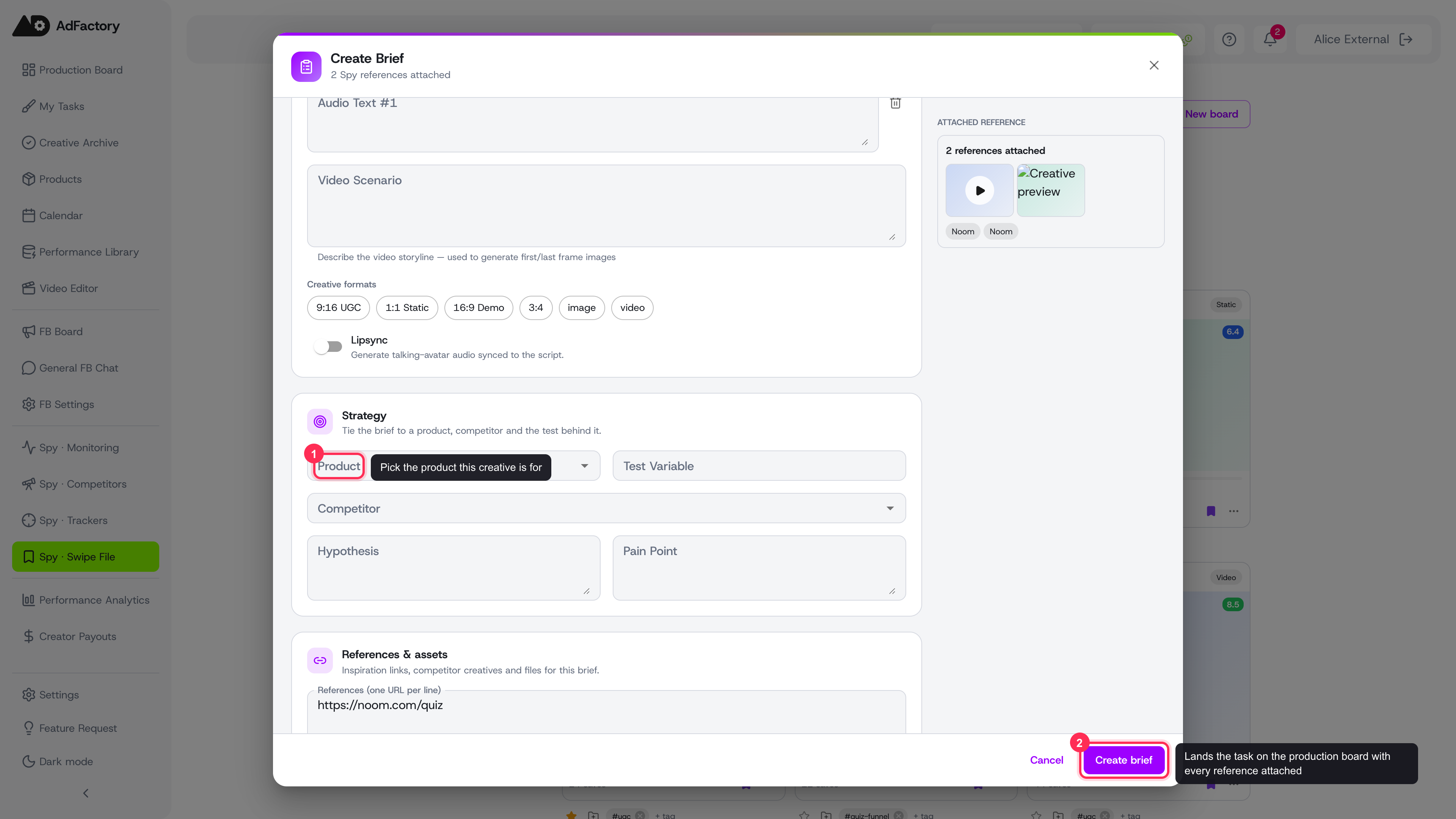1456x819 pixels.
Task: Click the General FB Chat bubble icon
Action: click(x=28, y=368)
